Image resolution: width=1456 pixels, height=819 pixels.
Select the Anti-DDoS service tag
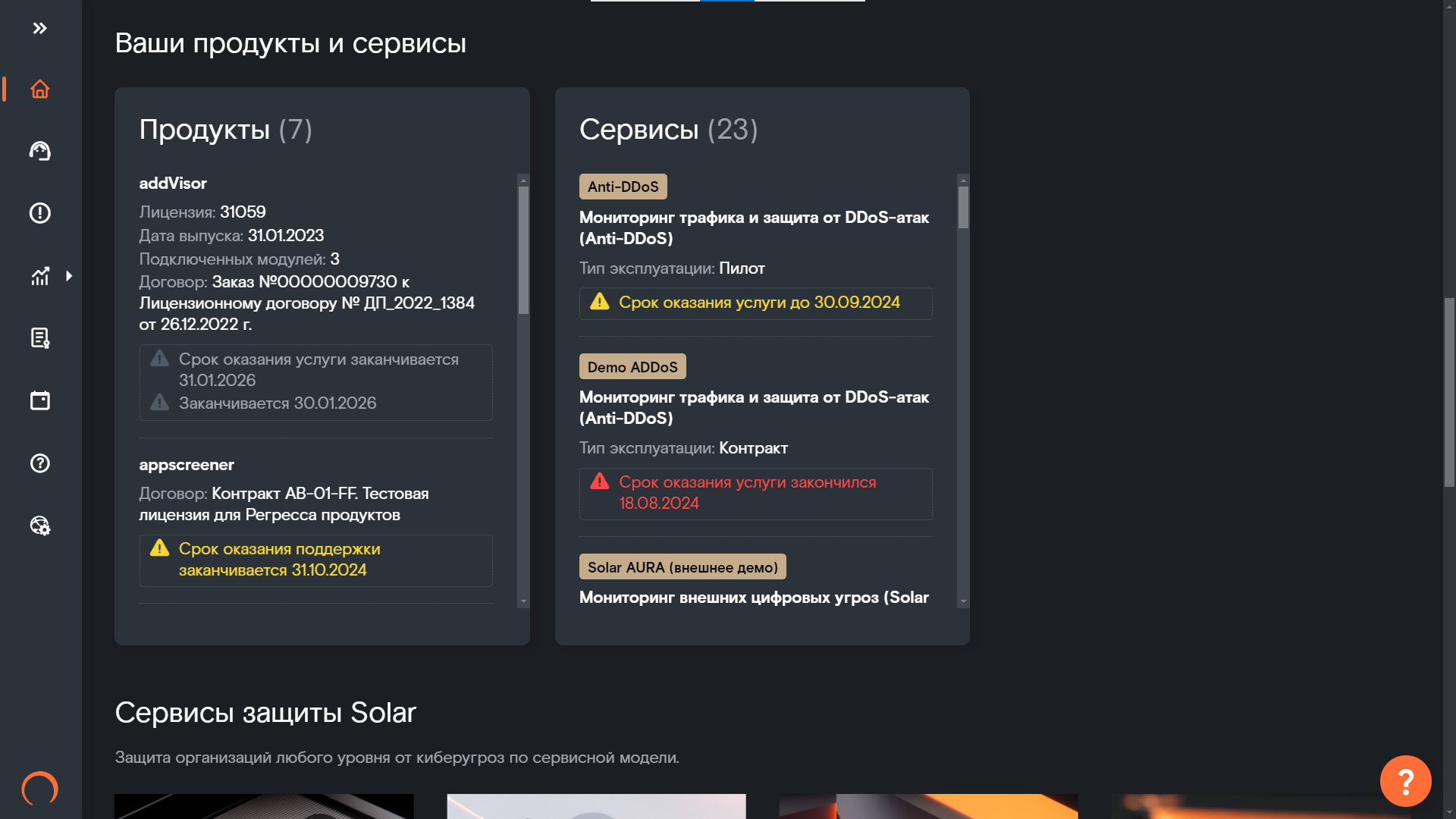pyautogui.click(x=623, y=187)
